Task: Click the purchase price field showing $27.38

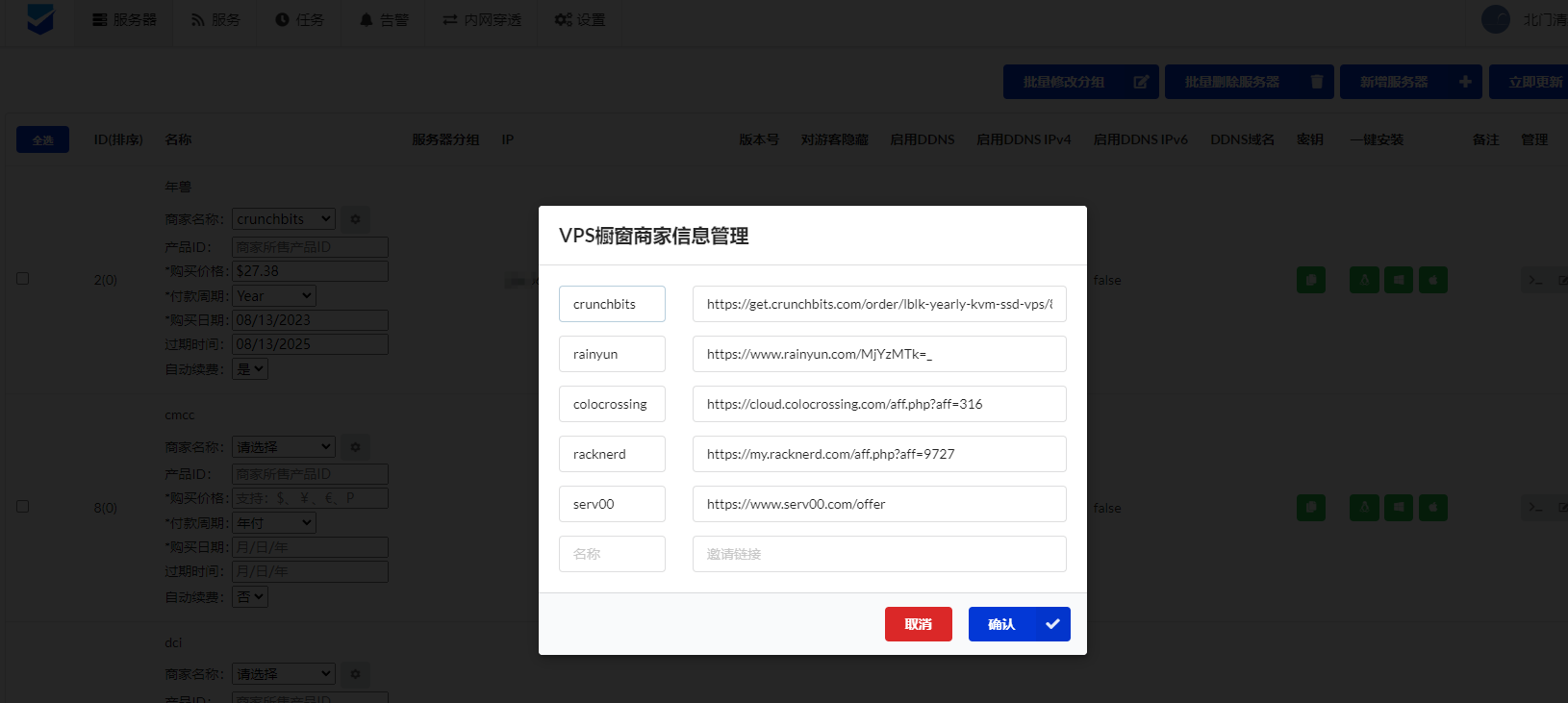Action: [310, 271]
